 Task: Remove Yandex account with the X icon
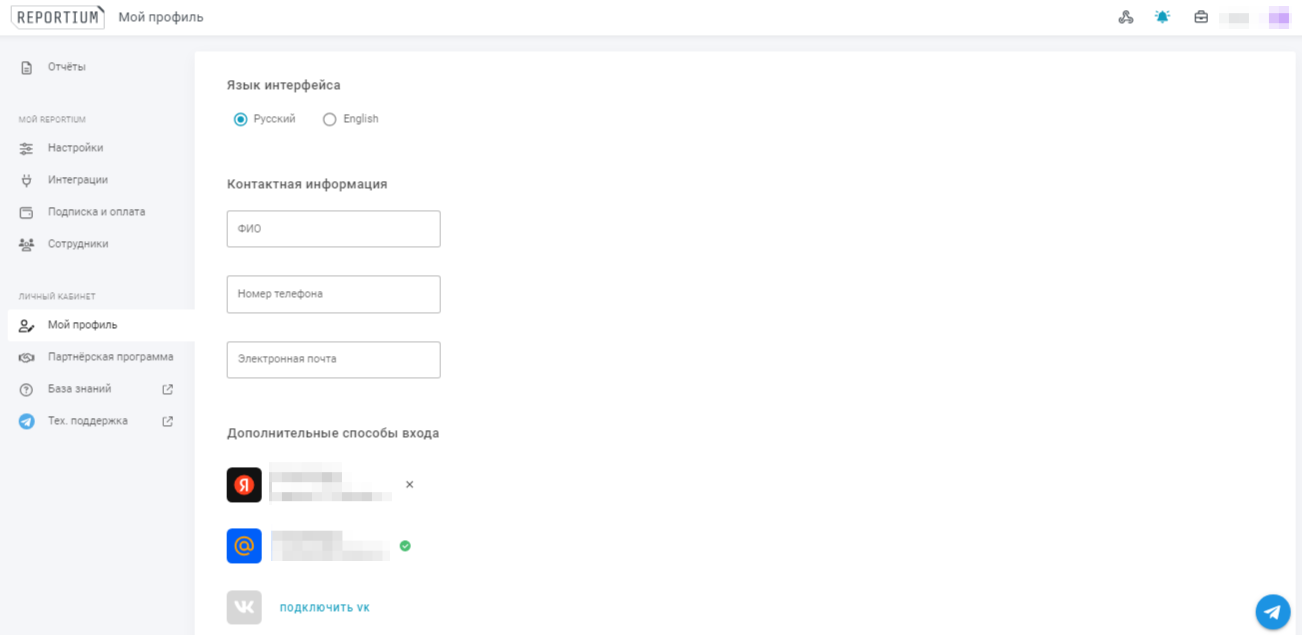(409, 485)
